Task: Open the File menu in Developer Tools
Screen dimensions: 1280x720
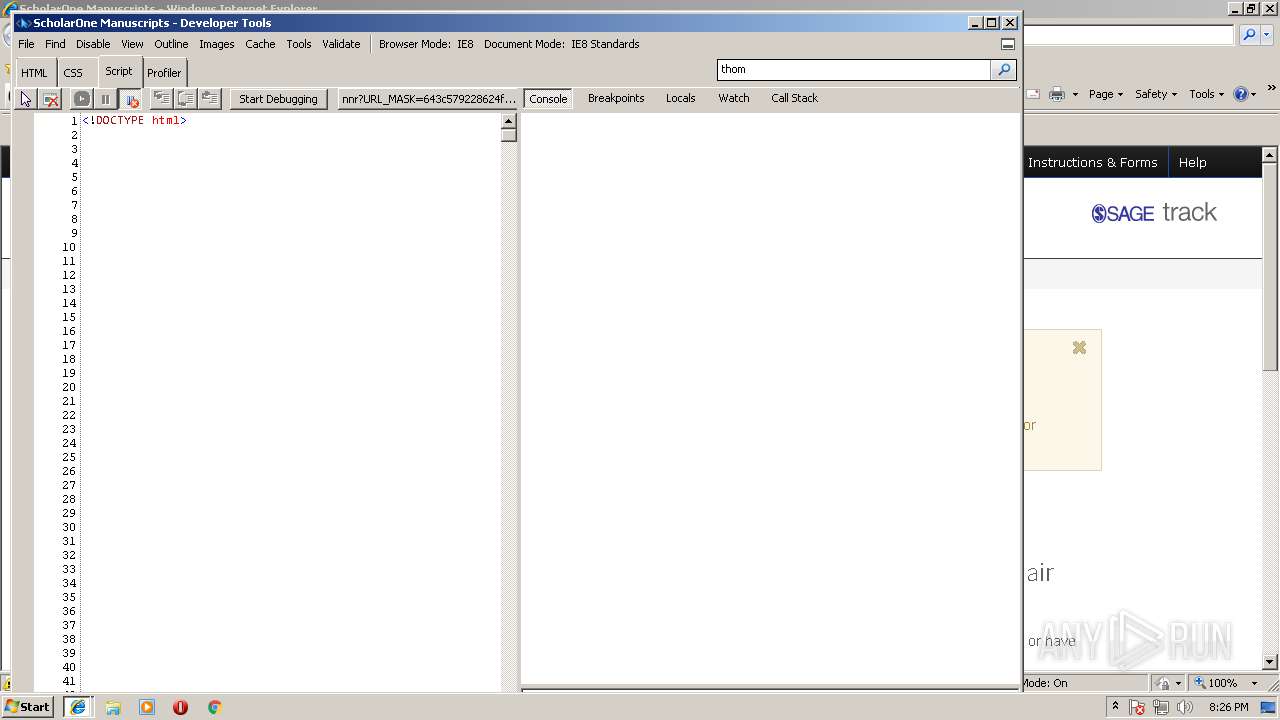Action: [x=26, y=44]
